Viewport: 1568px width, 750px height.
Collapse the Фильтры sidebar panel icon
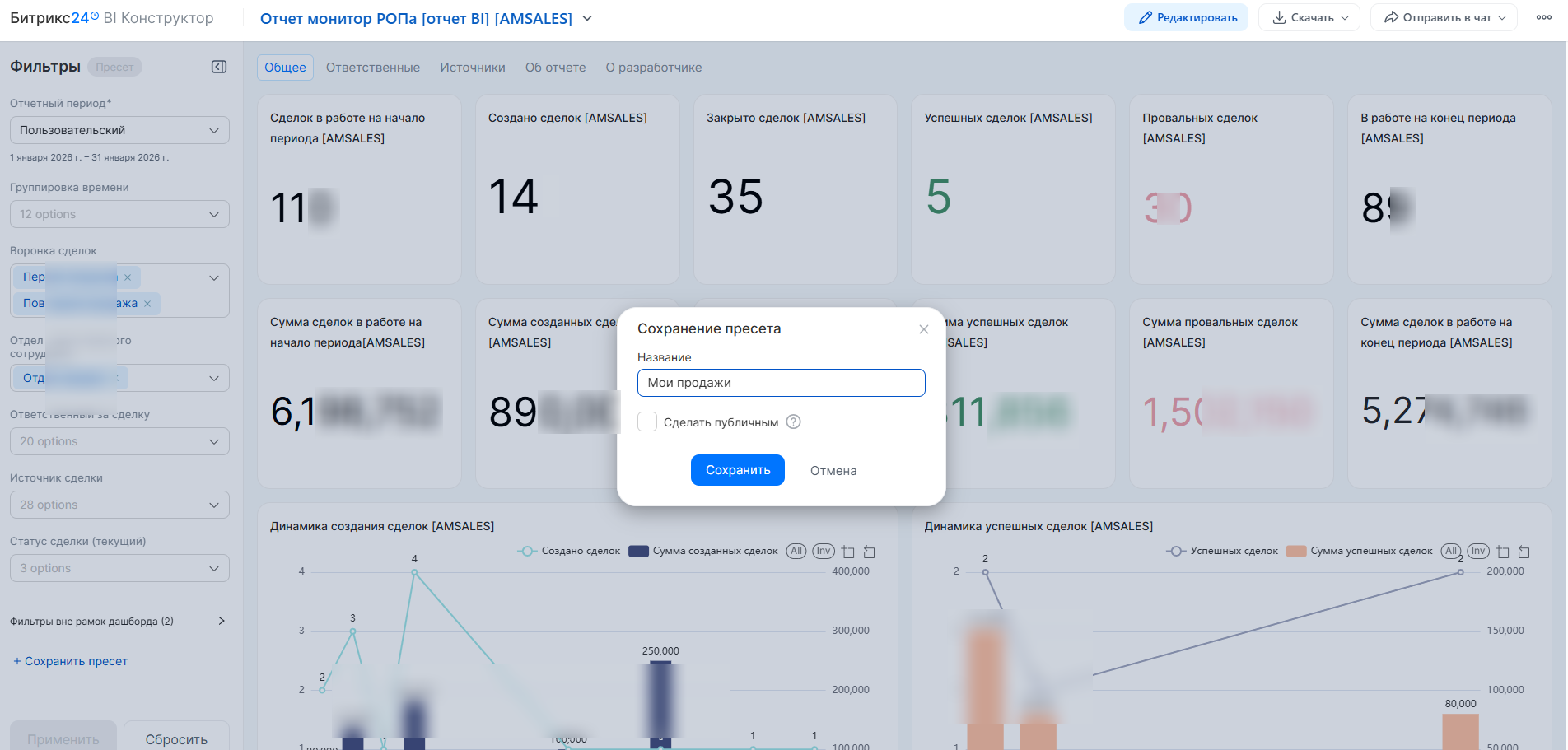(x=219, y=67)
